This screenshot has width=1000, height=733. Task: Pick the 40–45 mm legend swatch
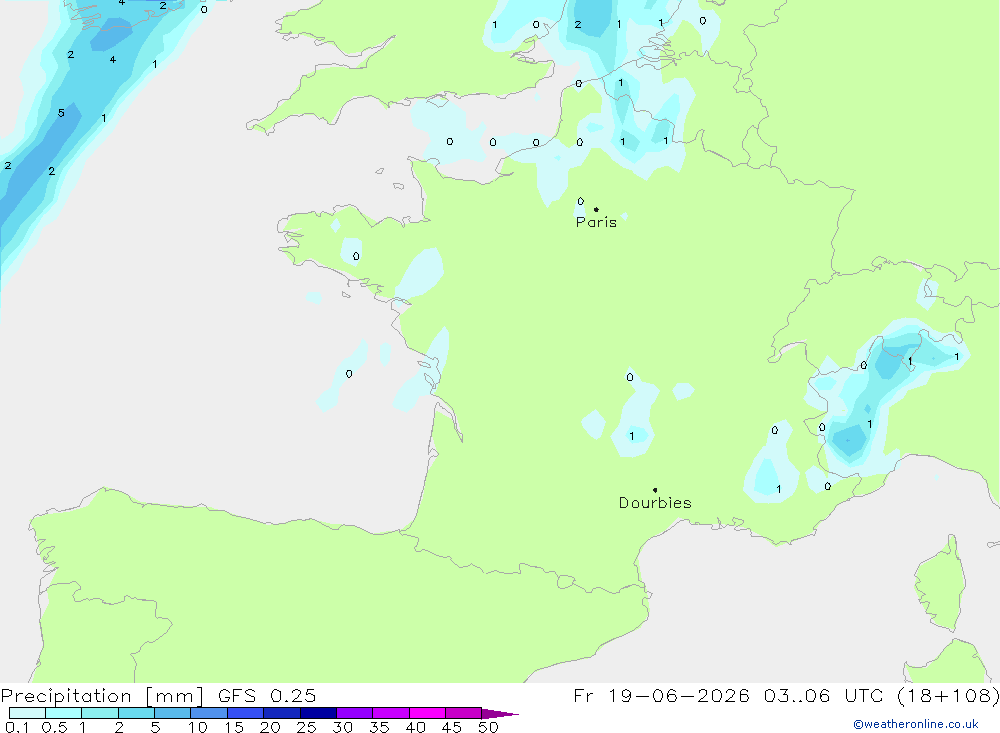click(427, 713)
